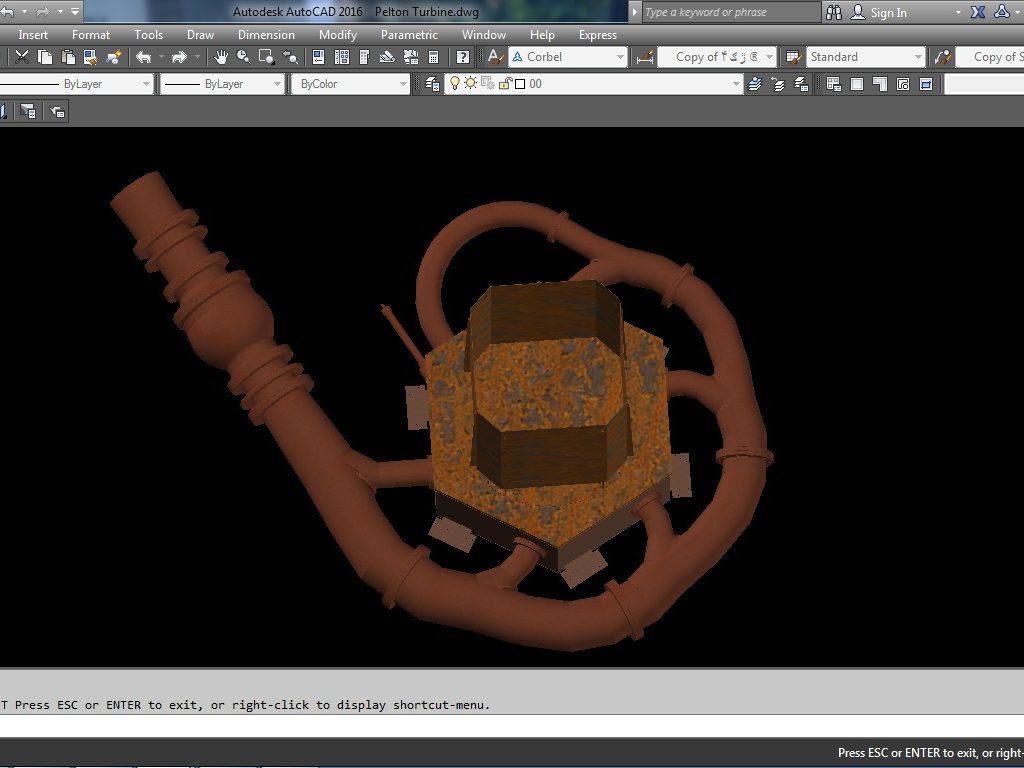Open the Modify menu

337,35
